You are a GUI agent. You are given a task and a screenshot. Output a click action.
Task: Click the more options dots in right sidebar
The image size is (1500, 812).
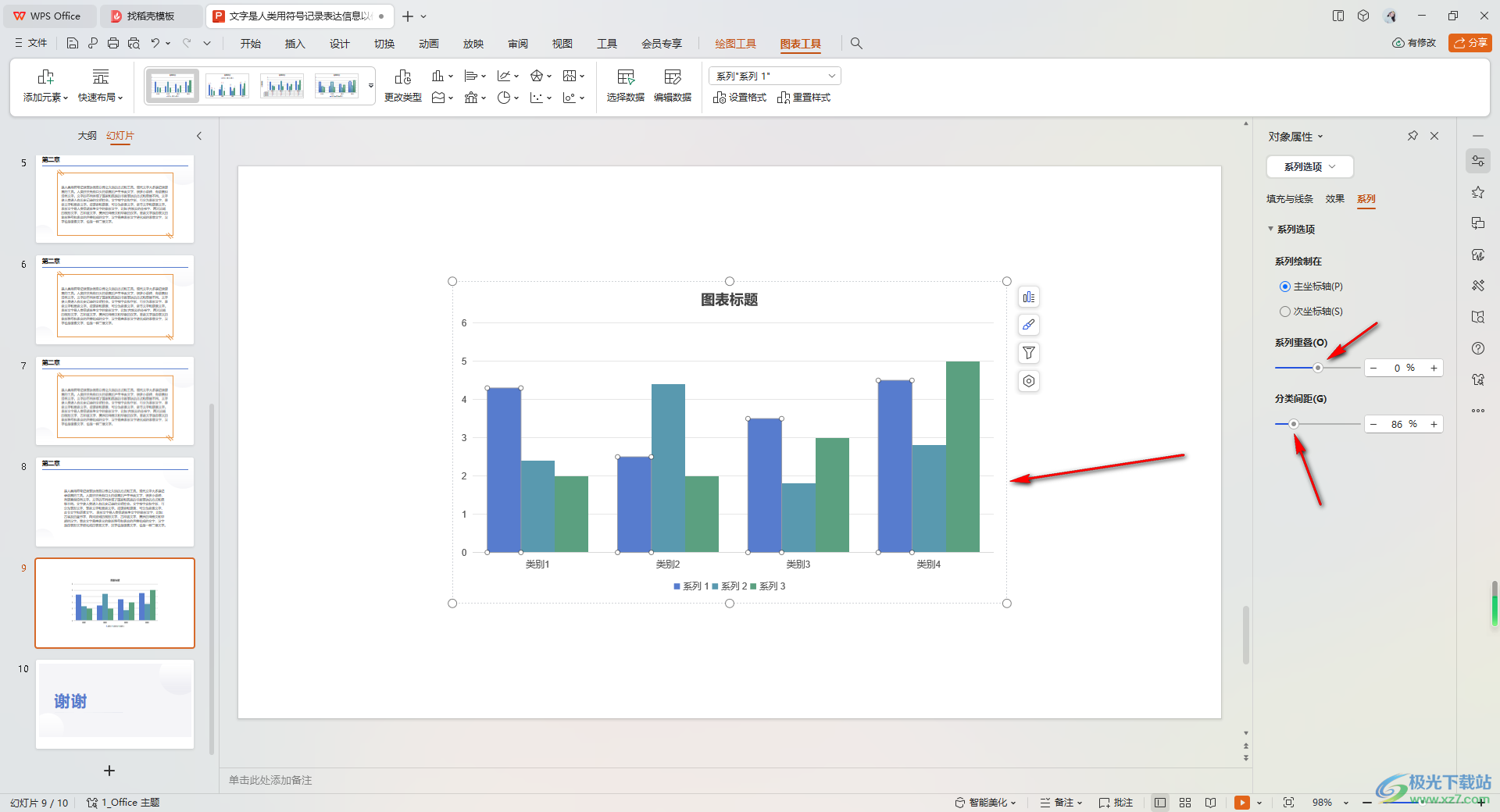click(x=1478, y=411)
